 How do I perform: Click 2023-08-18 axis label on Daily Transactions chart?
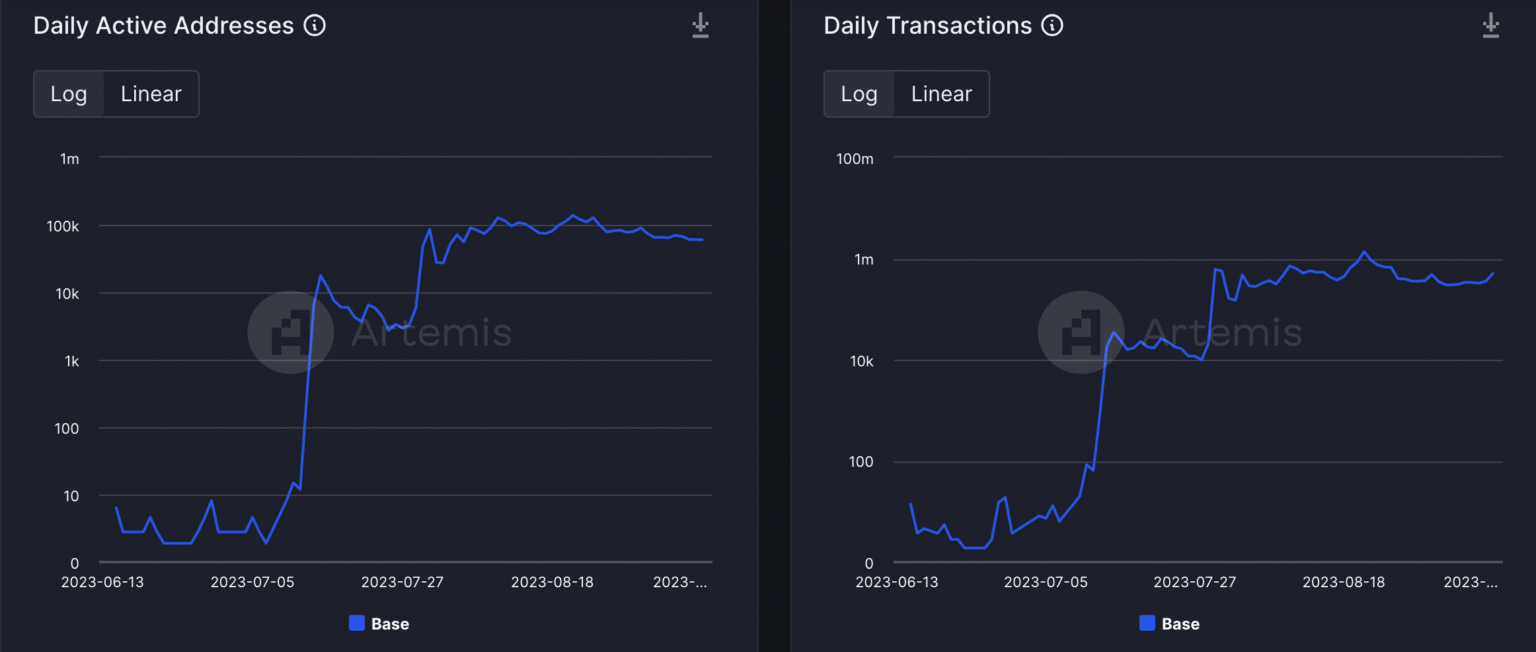click(1343, 582)
